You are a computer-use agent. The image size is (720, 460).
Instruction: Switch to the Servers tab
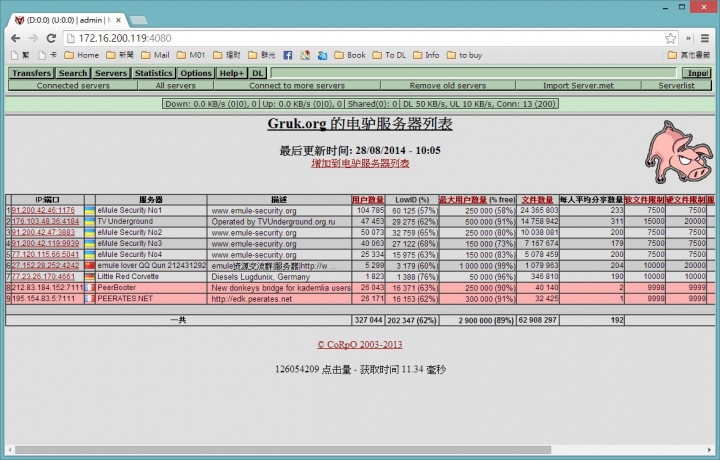[111, 73]
